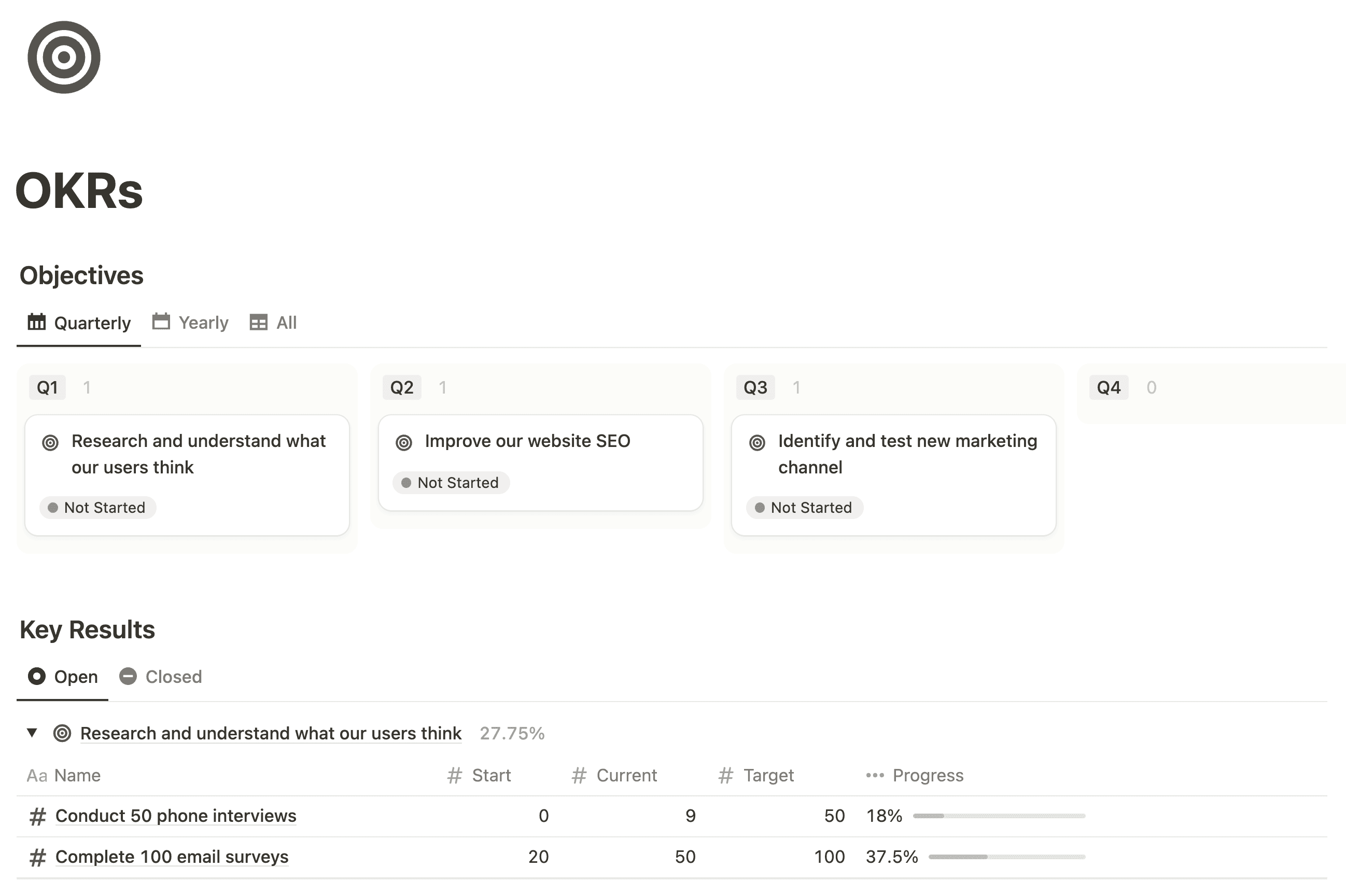The height and width of the screenshot is (896, 1346).
Task: Click the objective target icon on Q3 card
Action: click(756, 441)
